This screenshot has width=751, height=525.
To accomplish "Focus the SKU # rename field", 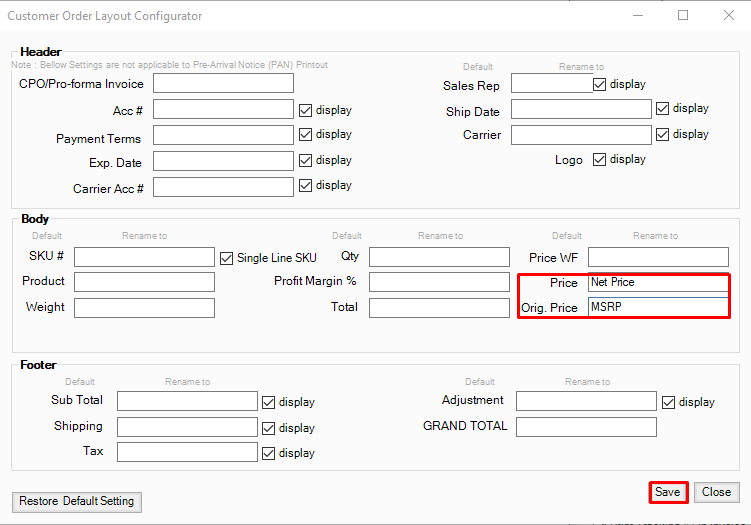I will tap(144, 257).
